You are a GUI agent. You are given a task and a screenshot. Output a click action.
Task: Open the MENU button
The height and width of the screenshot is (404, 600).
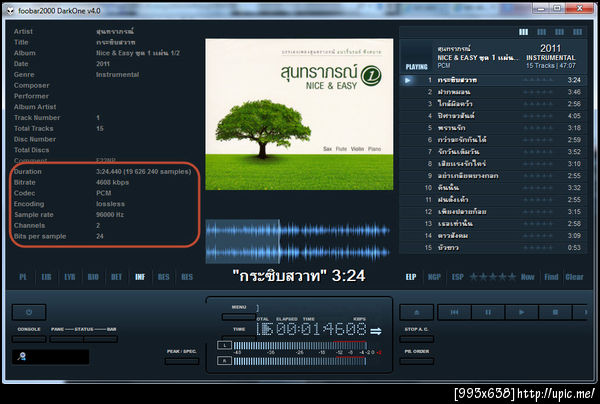[239, 316]
